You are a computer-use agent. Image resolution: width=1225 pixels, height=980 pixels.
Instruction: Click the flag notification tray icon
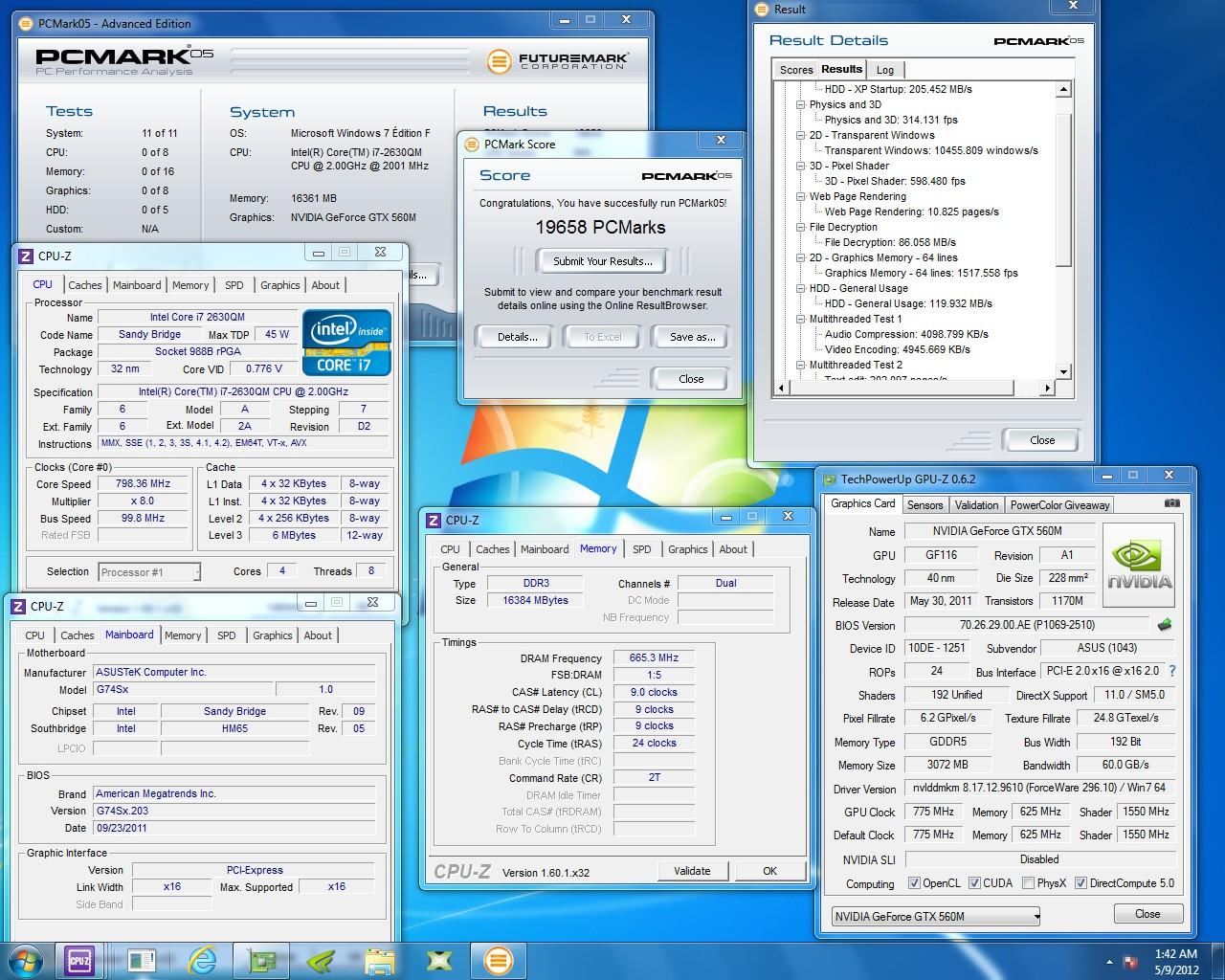coord(1130,962)
